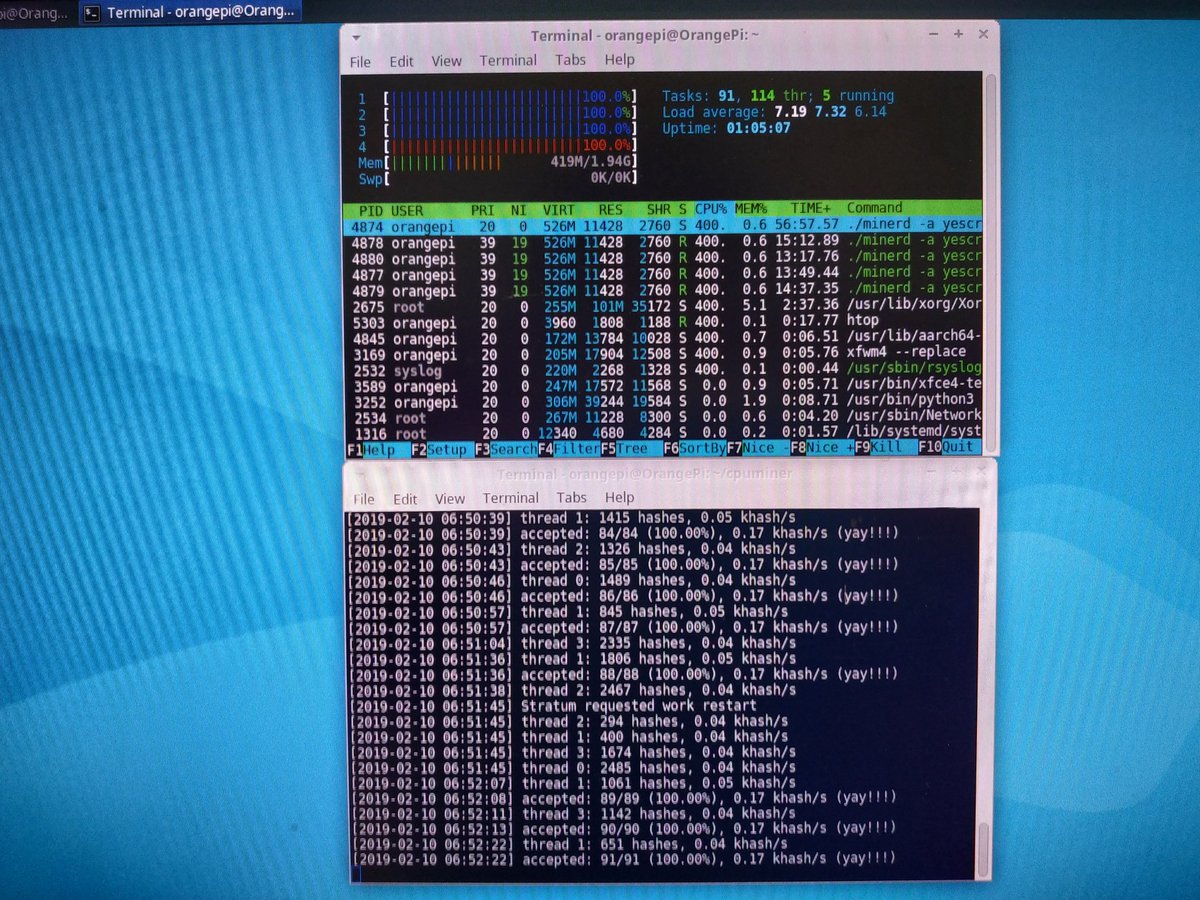Screen dimensions: 1200x900
Task: Open View menu in the upper terminal window
Action: 446,61
